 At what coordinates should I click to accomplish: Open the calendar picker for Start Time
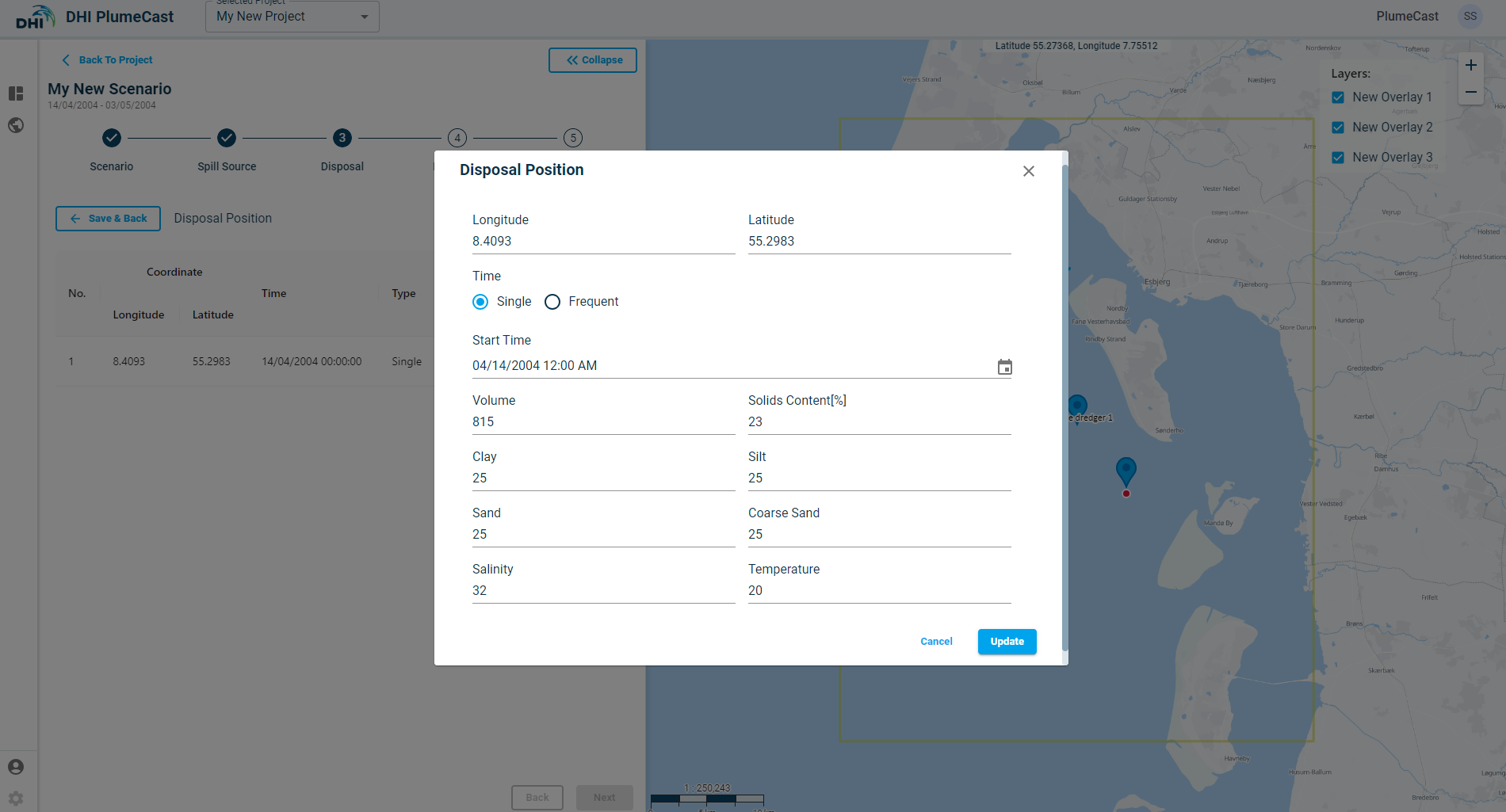click(1004, 367)
